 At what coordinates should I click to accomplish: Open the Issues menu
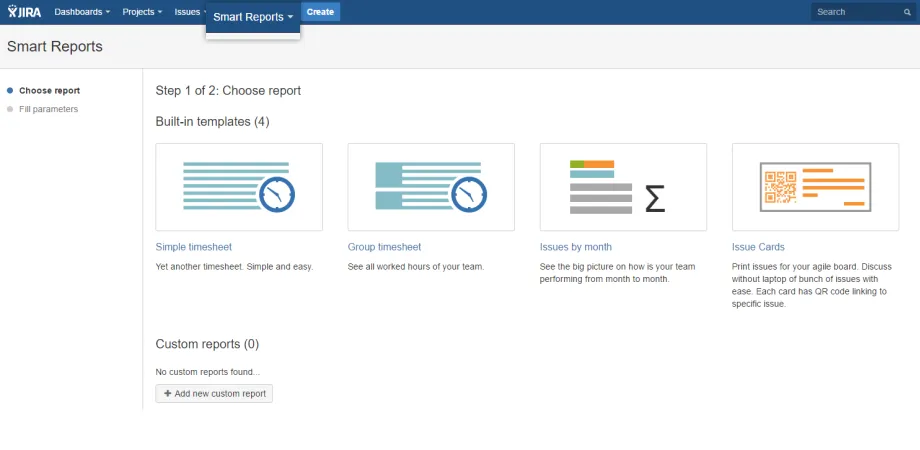coord(189,12)
